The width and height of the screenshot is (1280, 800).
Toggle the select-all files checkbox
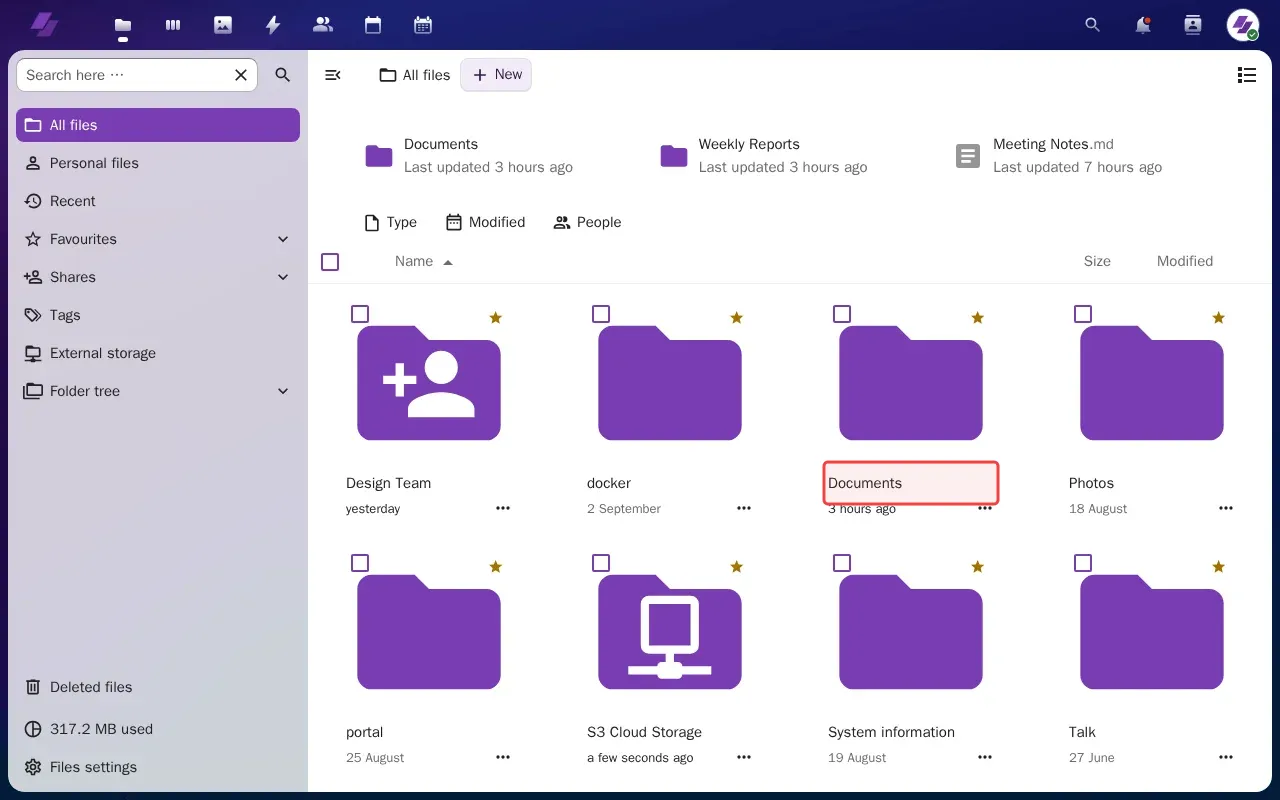coord(330,262)
